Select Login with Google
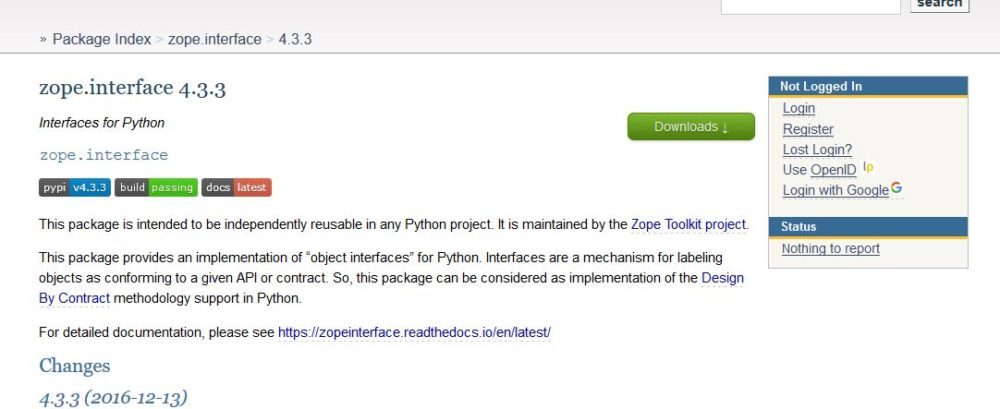Screen dimensions: 1000x409 click(x=835, y=190)
